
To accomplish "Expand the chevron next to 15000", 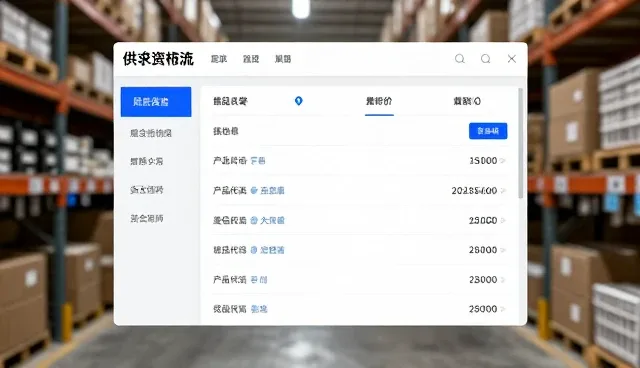I will pyautogui.click(x=503, y=161).
